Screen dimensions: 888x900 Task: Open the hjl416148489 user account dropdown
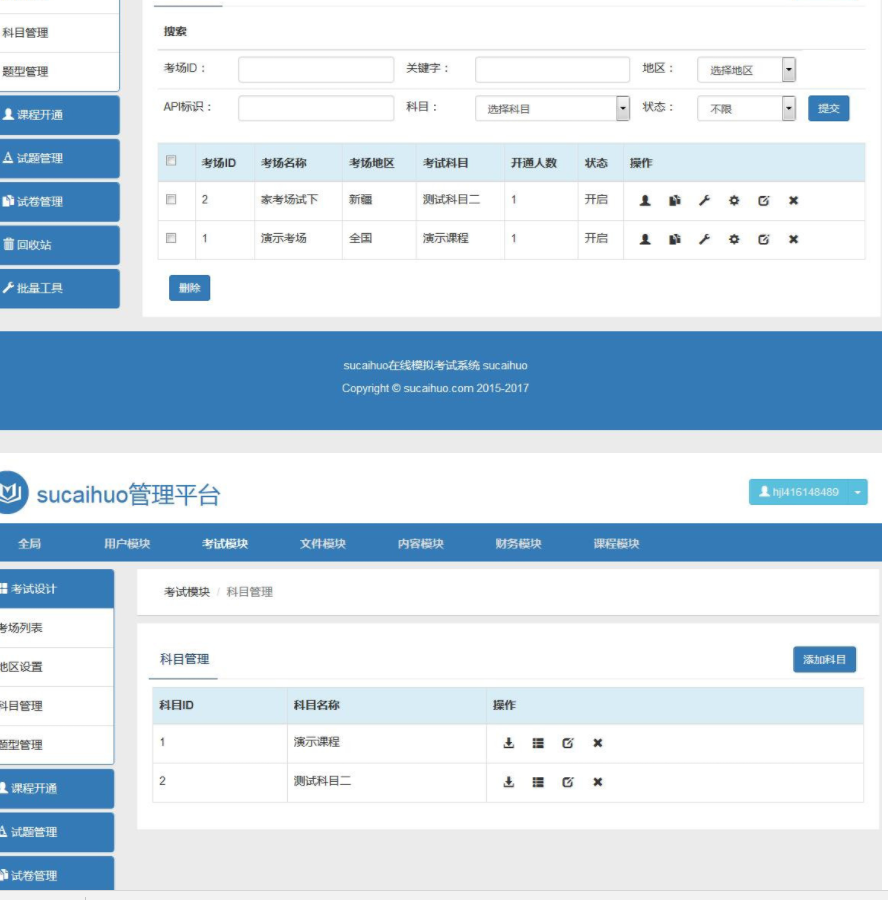(x=808, y=492)
